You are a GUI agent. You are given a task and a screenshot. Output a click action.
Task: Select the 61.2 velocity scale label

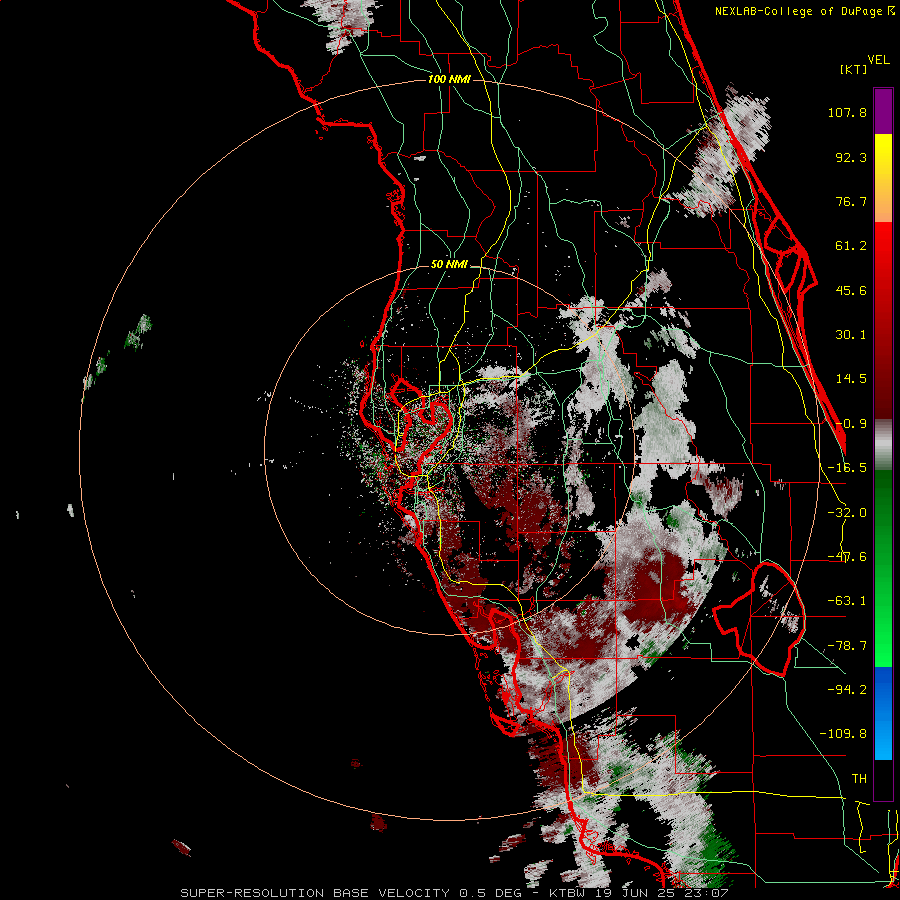coord(851,246)
